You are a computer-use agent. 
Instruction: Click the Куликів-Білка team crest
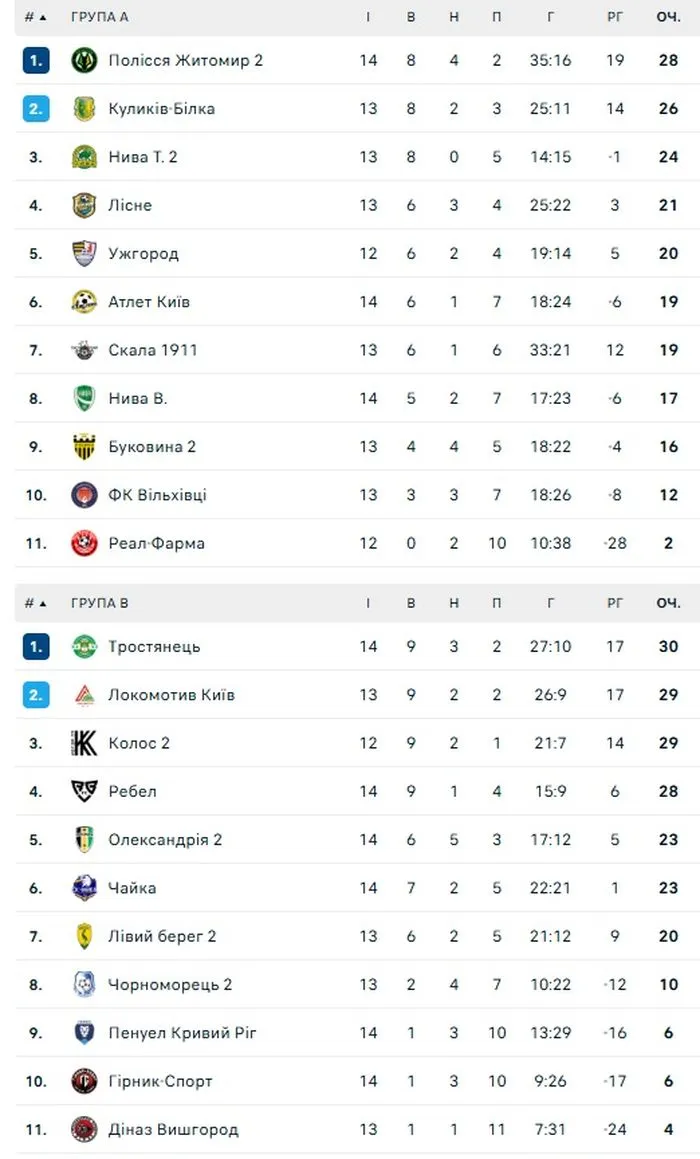click(x=84, y=109)
